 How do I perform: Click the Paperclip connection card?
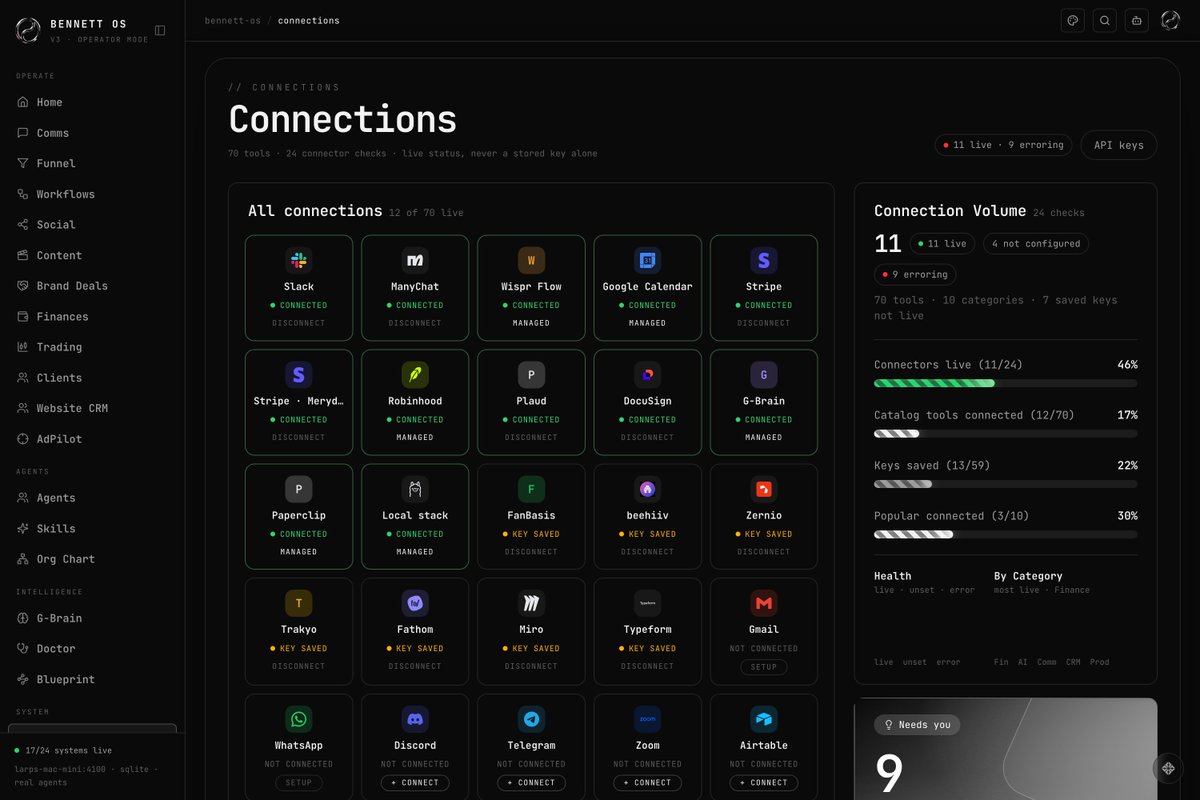coord(299,516)
